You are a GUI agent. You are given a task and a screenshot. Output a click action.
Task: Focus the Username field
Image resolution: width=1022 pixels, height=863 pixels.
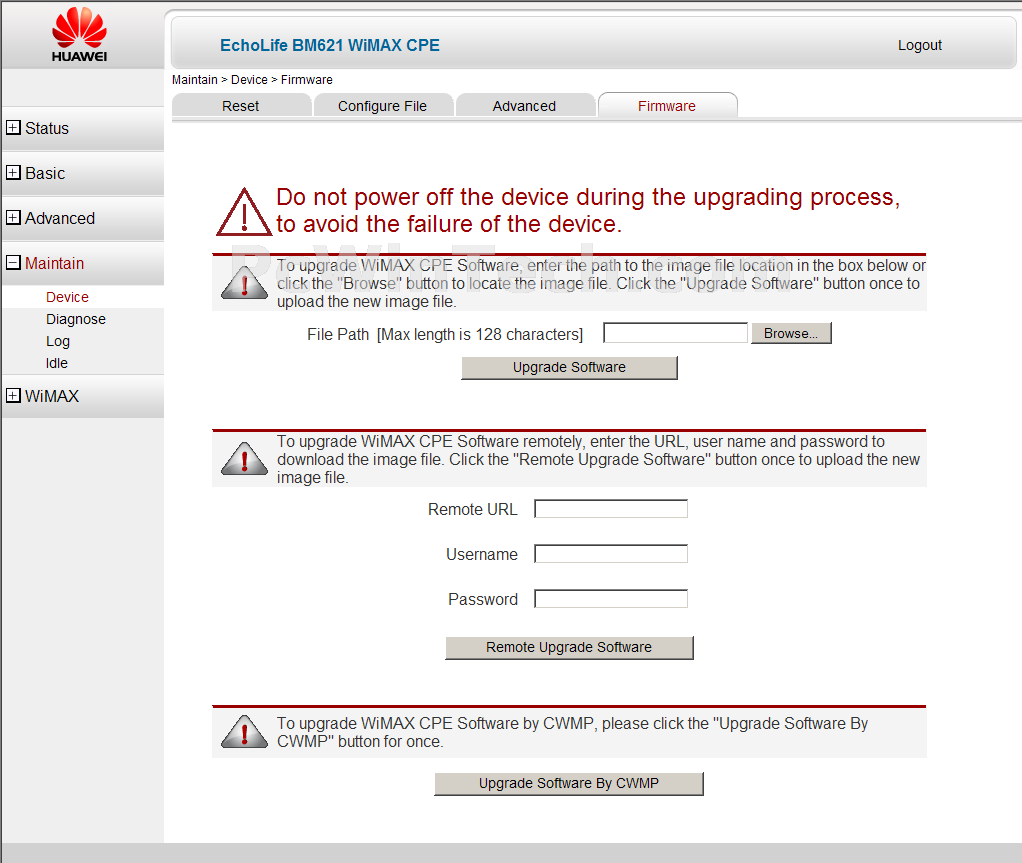tap(611, 554)
